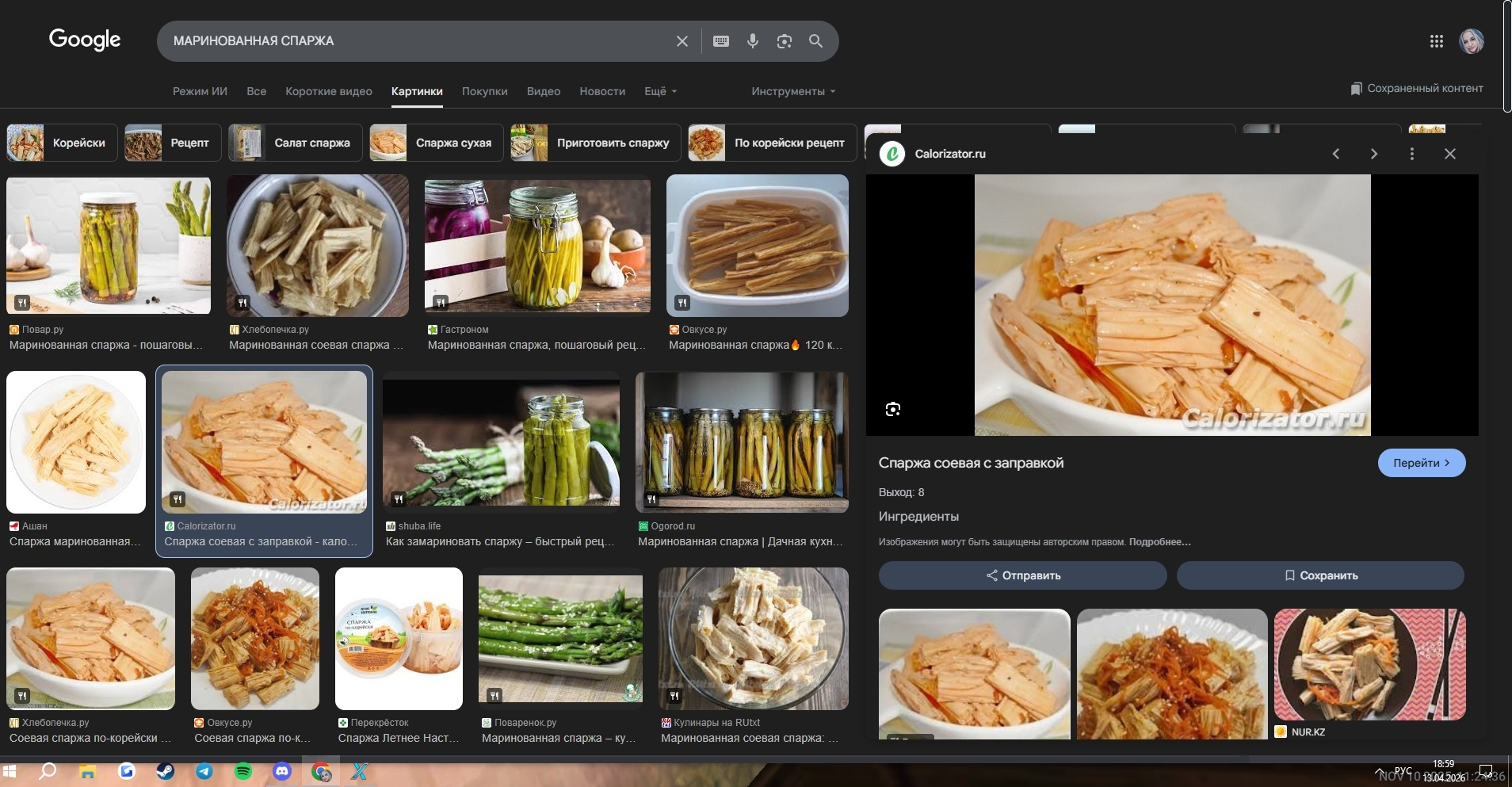Select the Спаржа сухая filter chip
Viewport: 1512px width, 787px height.
pyautogui.click(x=437, y=143)
